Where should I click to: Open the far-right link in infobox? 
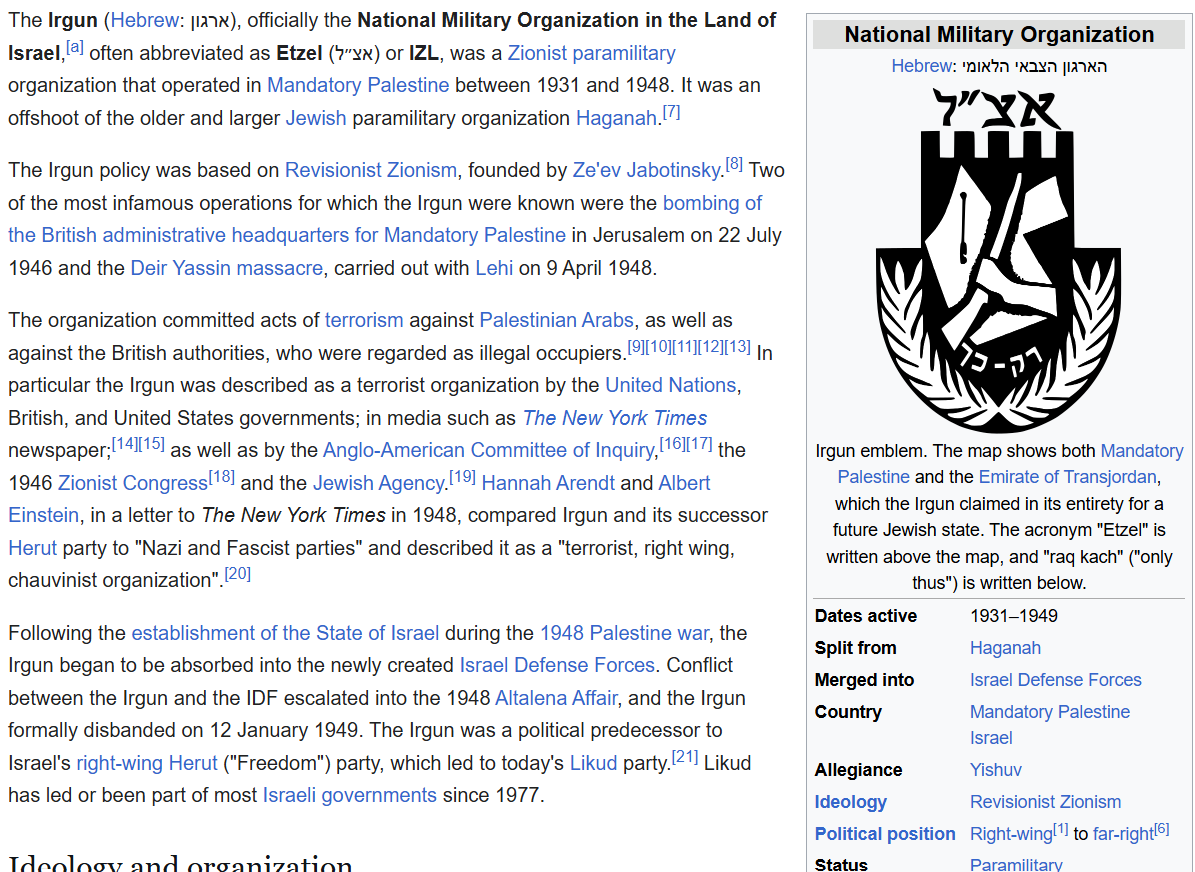click(1123, 835)
